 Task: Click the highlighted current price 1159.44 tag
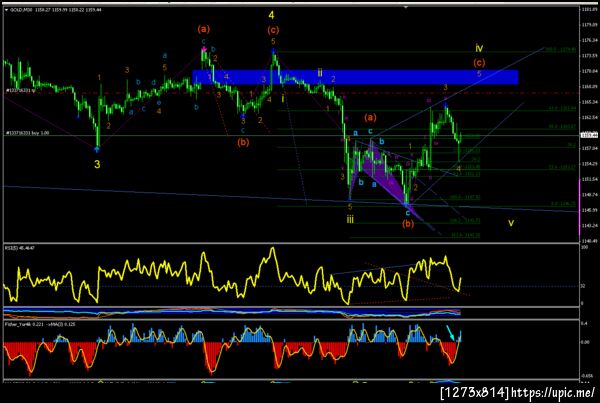tap(588, 135)
